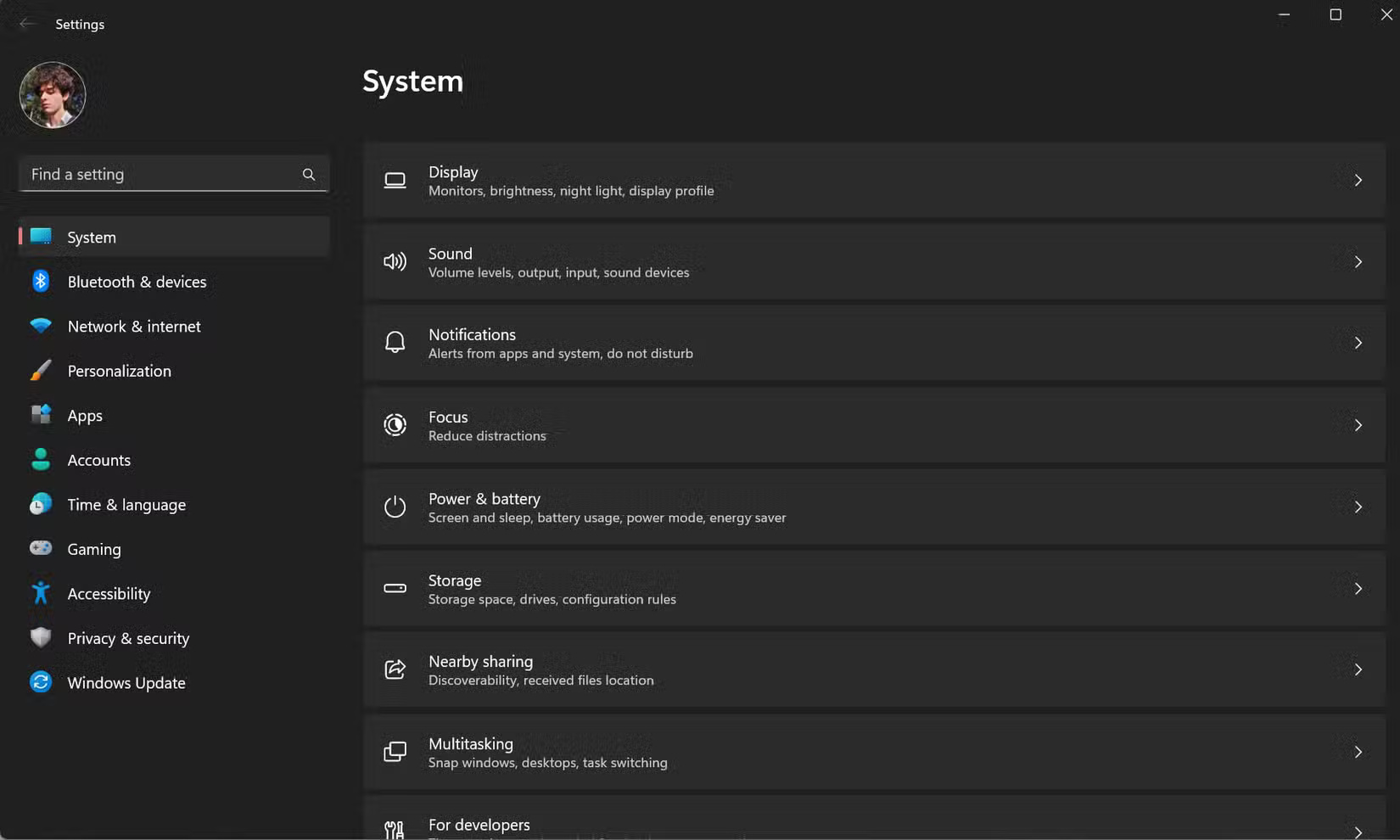Click the Windows Update icon
Viewport: 1400px width, 840px height.
click(41, 682)
